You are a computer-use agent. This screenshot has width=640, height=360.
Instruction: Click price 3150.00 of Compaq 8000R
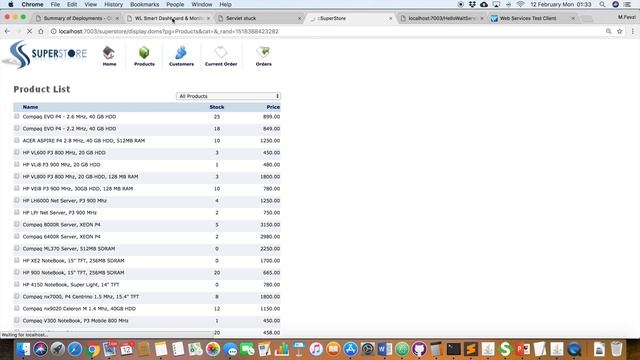pyautogui.click(x=270, y=224)
